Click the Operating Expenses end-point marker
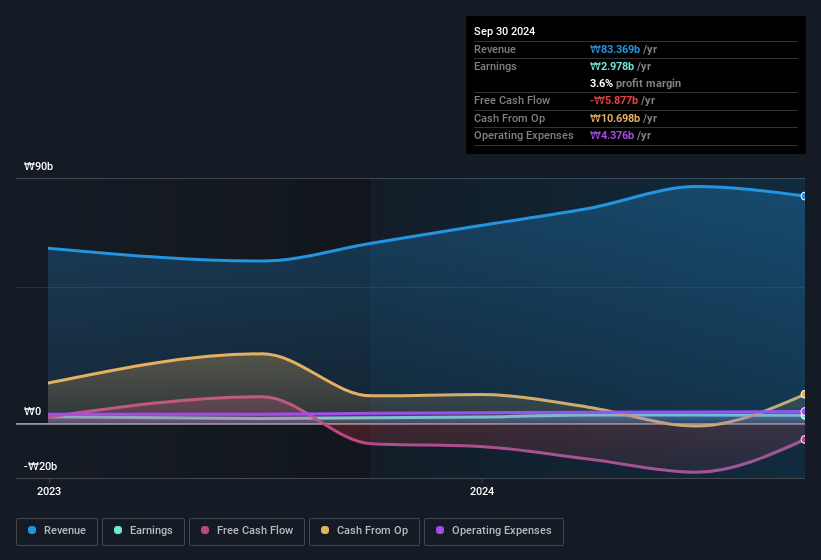 [804, 411]
